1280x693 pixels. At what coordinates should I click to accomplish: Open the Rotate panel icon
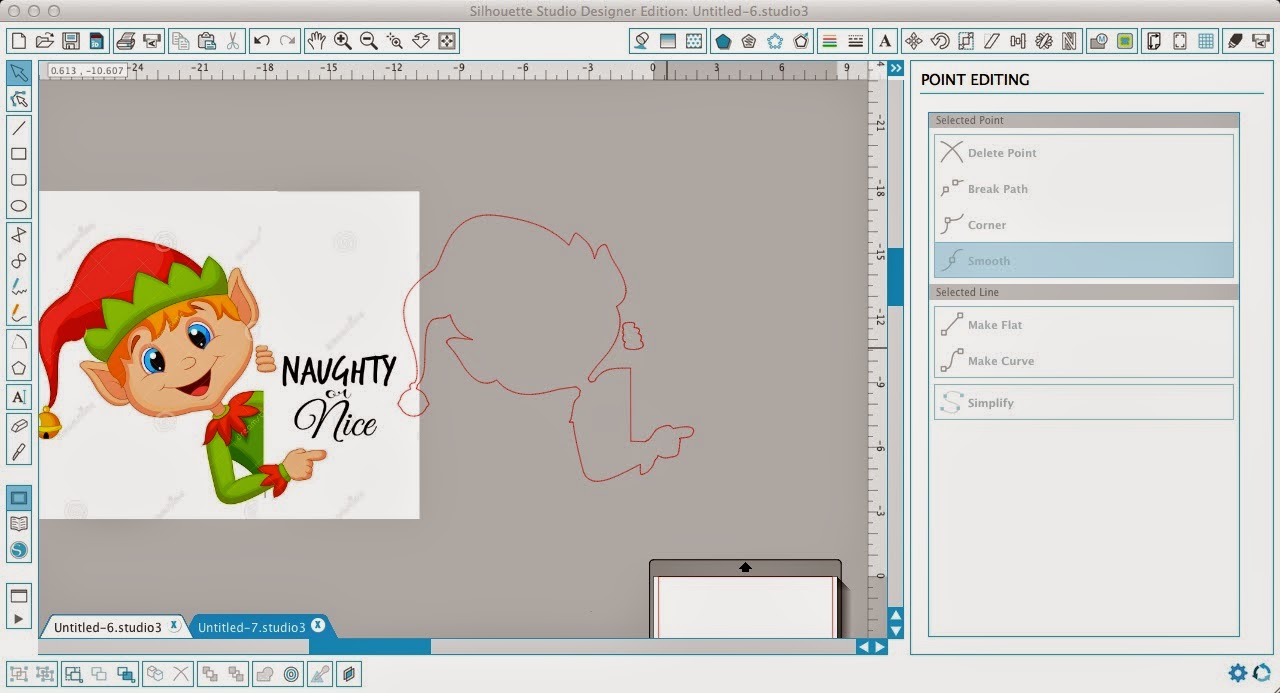[939, 41]
